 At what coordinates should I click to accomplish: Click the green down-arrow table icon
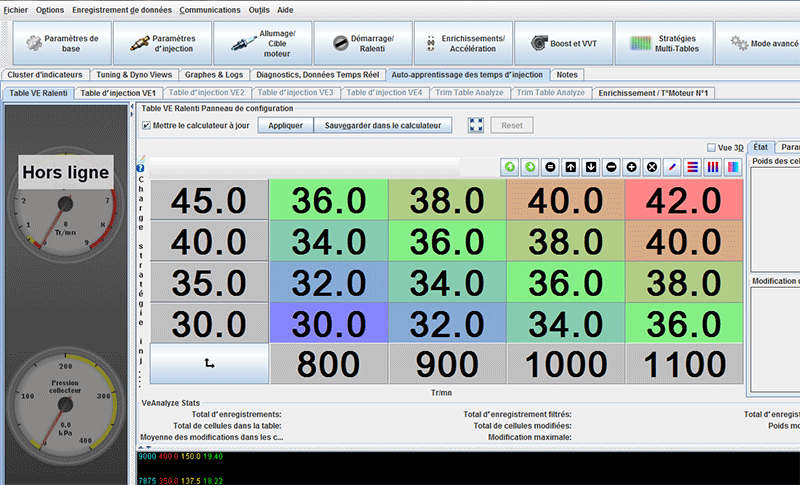click(x=530, y=166)
